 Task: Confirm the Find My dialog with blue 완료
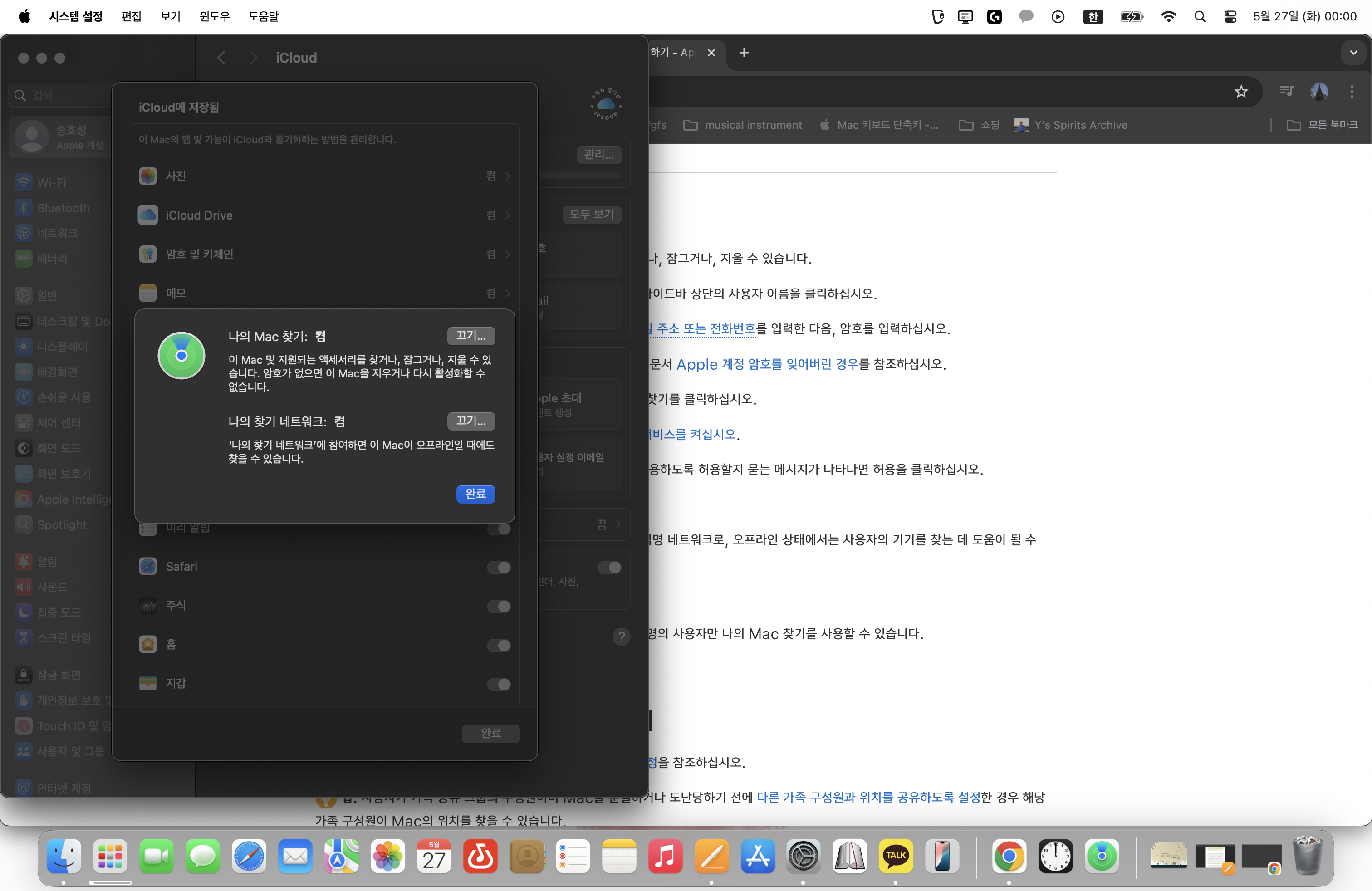tap(475, 493)
